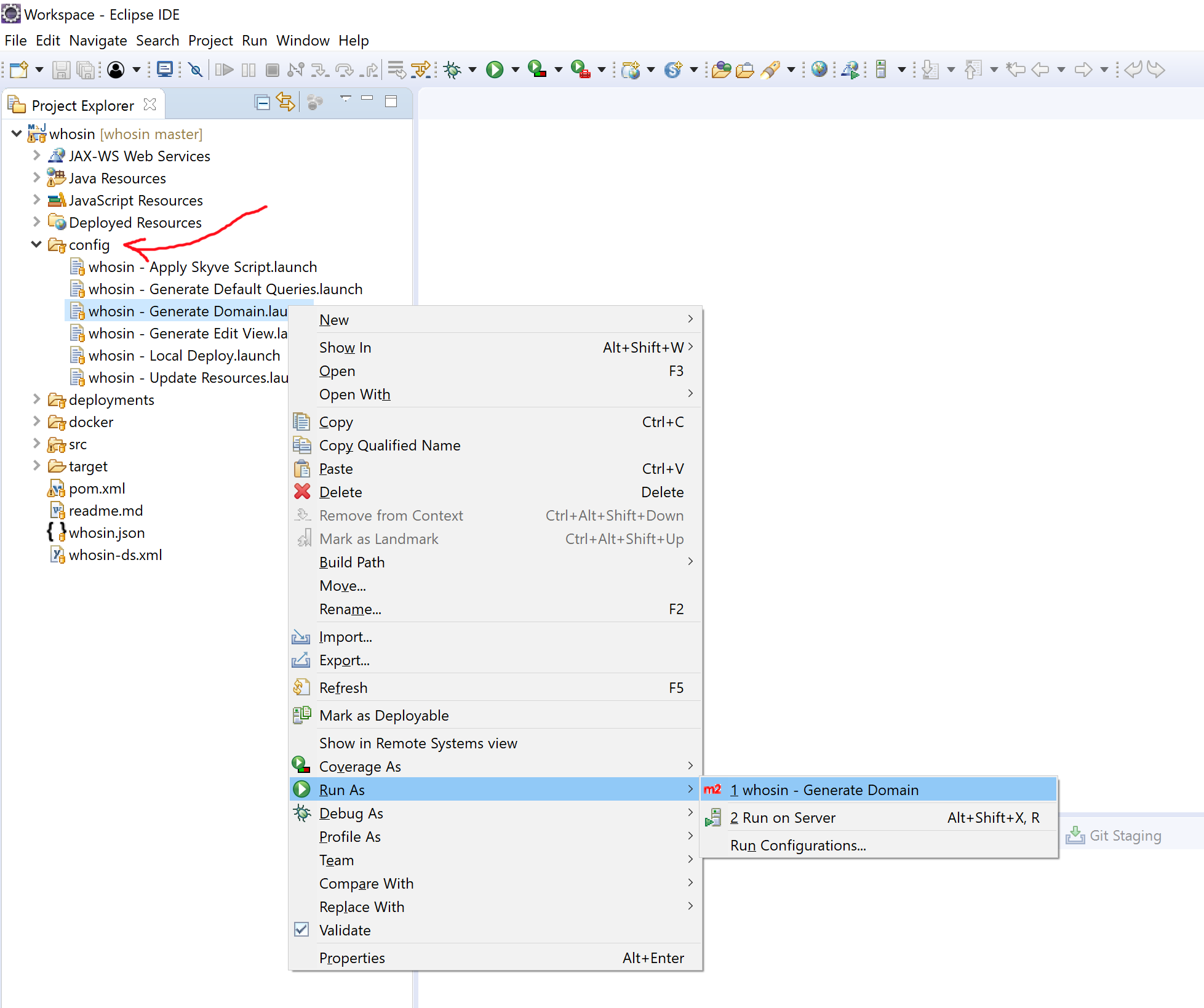Open Project Explorer View Menu triangle
Screen dimensions: 1204x1008
point(346,98)
